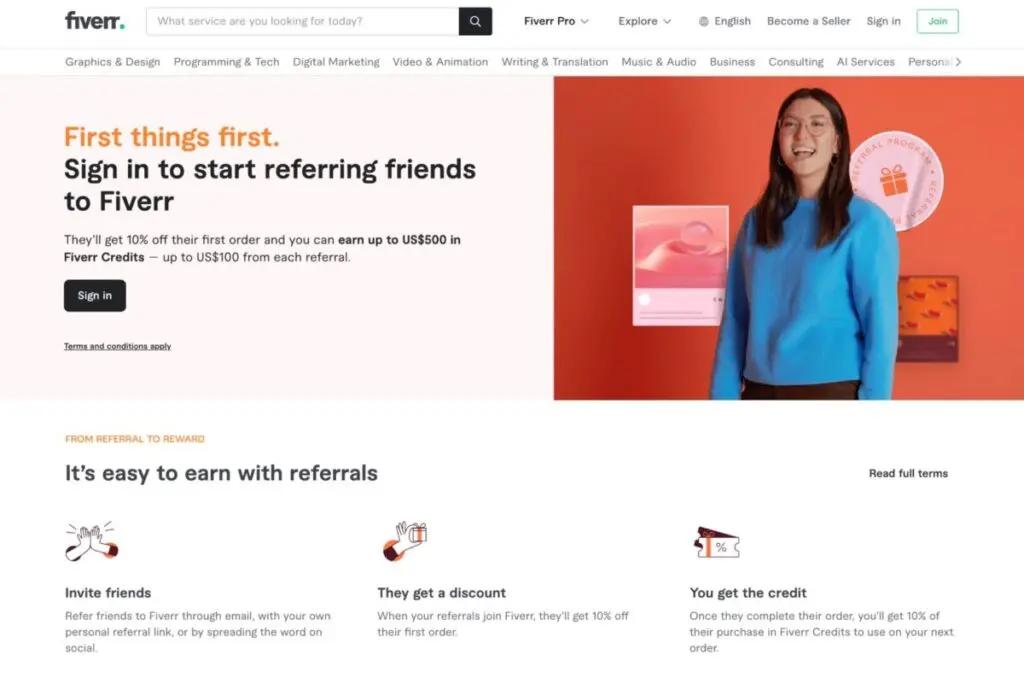
Task: Click the gift hand discount icon
Action: [x=405, y=541]
